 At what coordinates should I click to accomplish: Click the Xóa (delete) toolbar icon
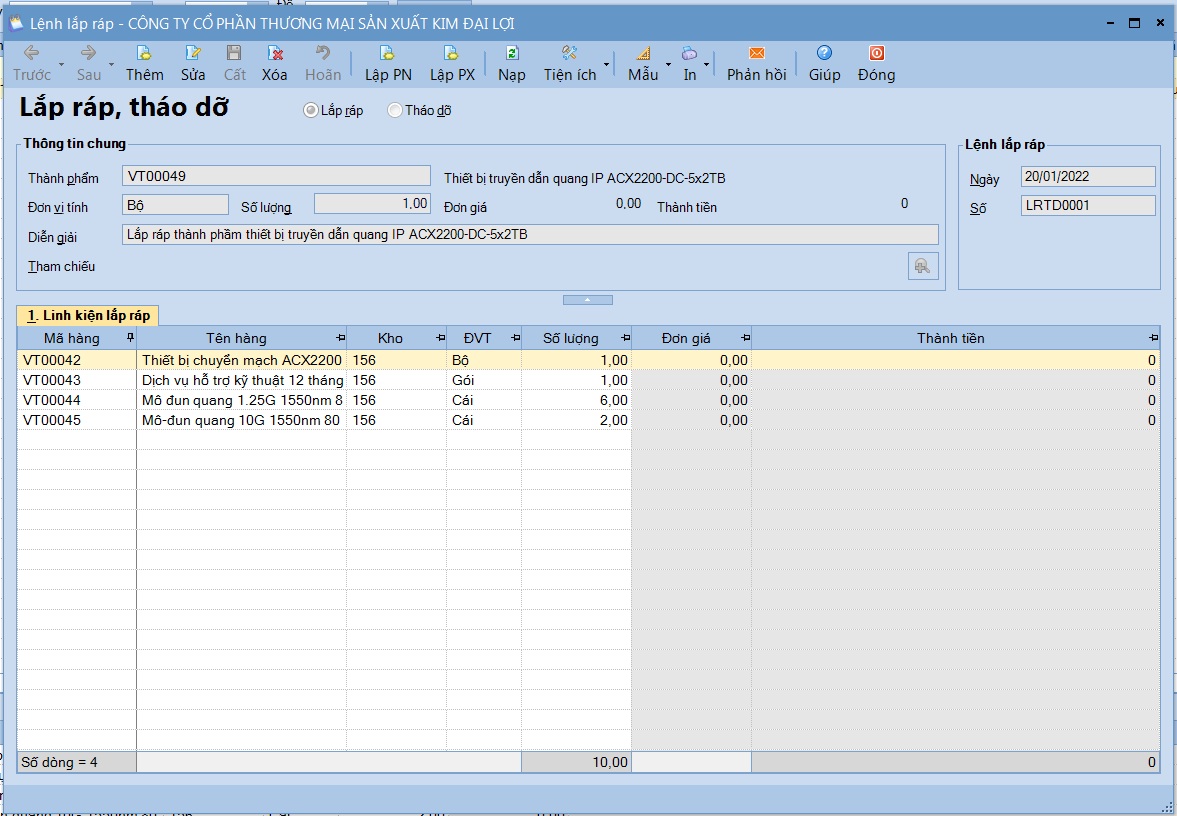[275, 53]
